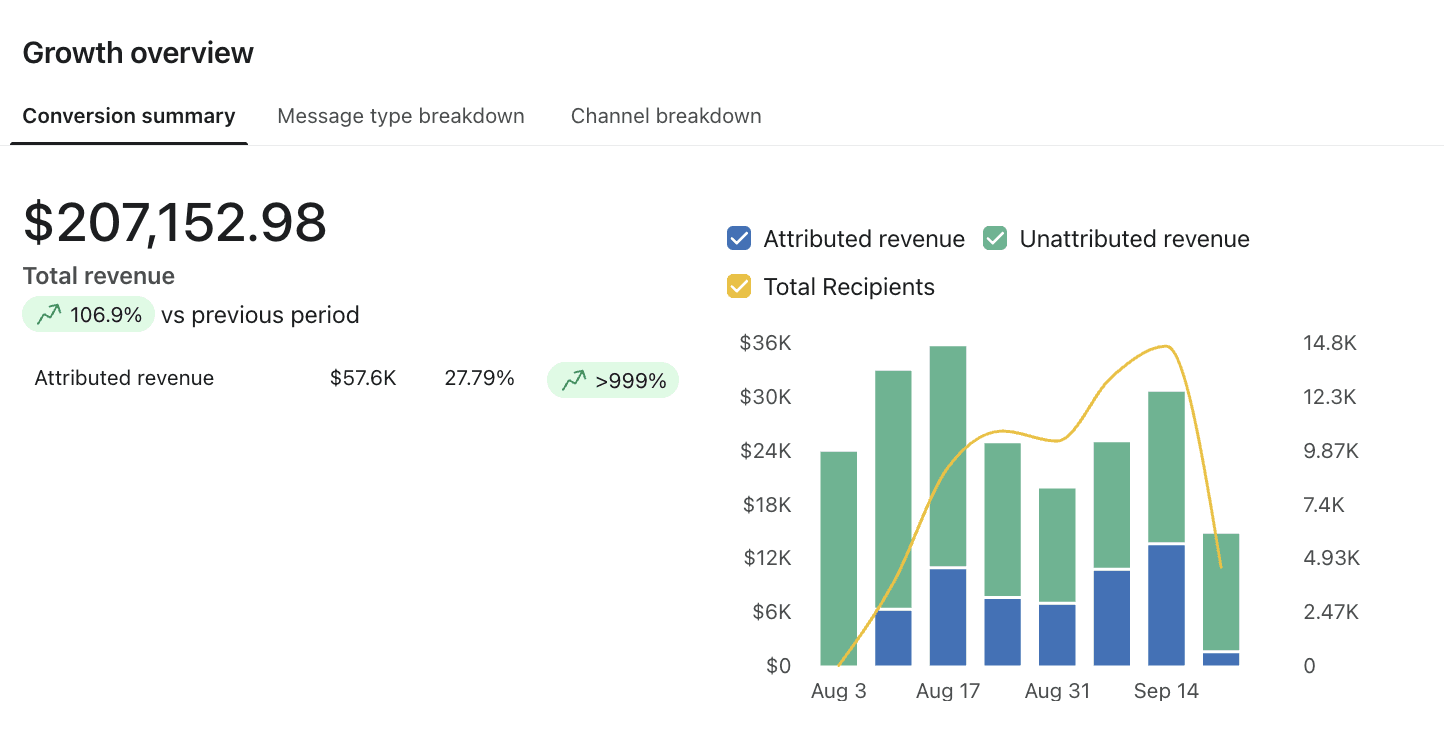
Task: Click the Attributed revenue row label
Action: (124, 378)
